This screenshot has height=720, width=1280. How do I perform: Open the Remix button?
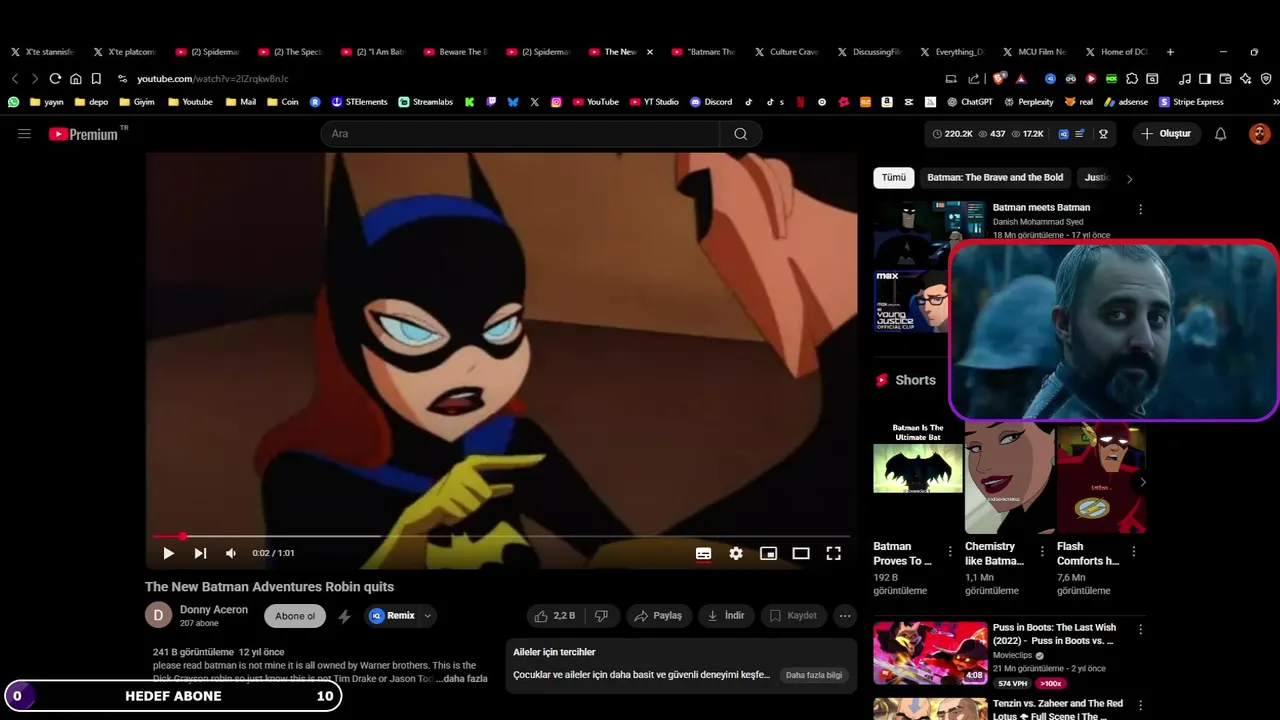pos(392,616)
